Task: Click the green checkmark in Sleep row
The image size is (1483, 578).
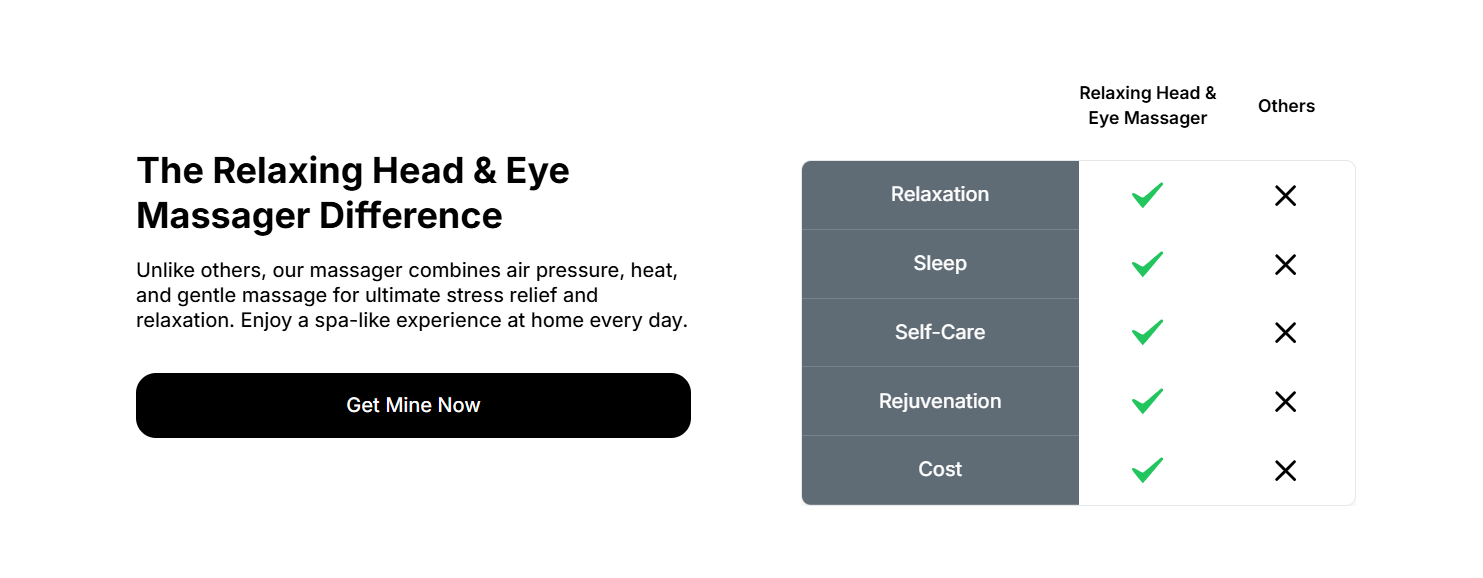Action: pos(1147,264)
